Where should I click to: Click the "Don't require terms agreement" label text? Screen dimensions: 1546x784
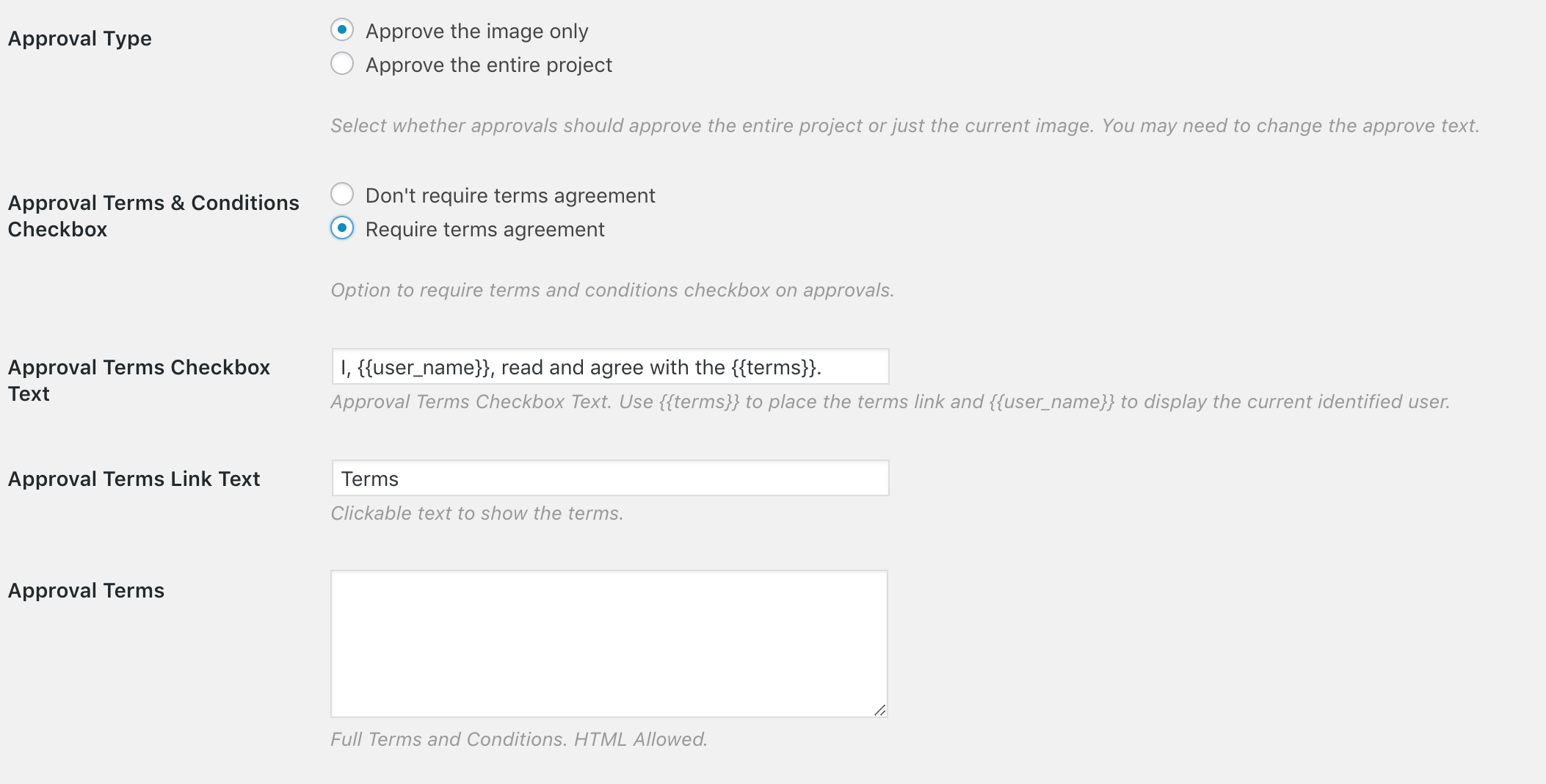510,196
